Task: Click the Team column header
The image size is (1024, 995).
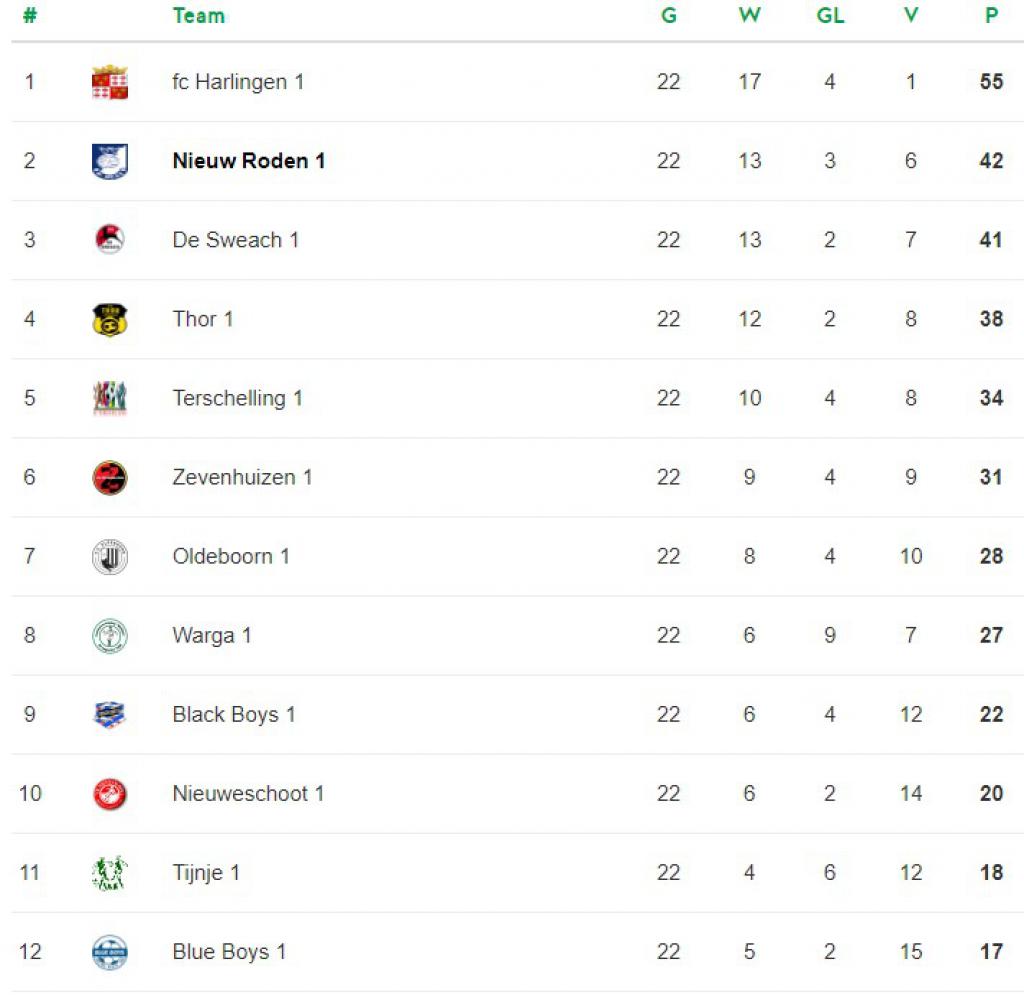Action: pos(199,15)
